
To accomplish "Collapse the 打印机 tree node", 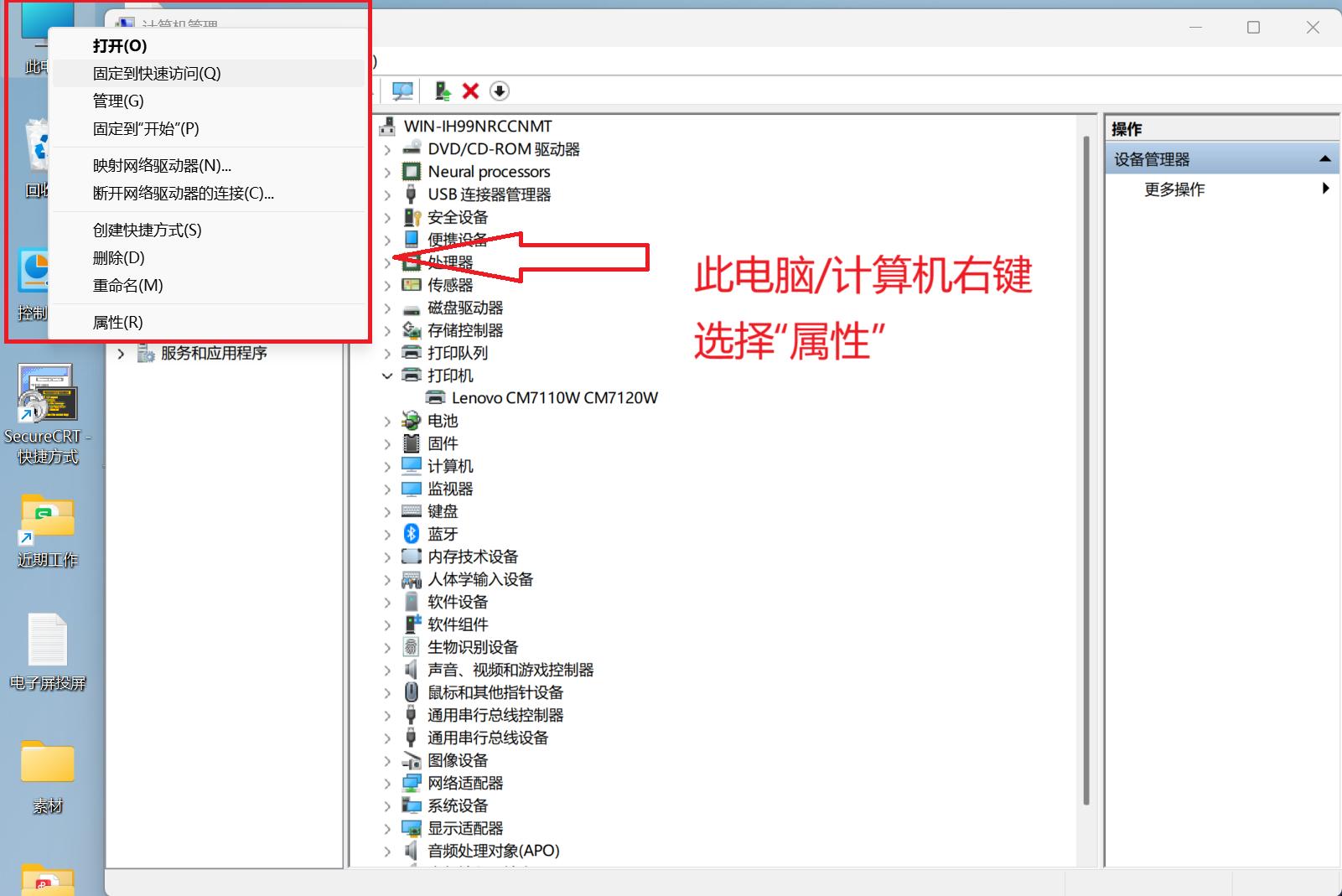I will tap(387, 375).
